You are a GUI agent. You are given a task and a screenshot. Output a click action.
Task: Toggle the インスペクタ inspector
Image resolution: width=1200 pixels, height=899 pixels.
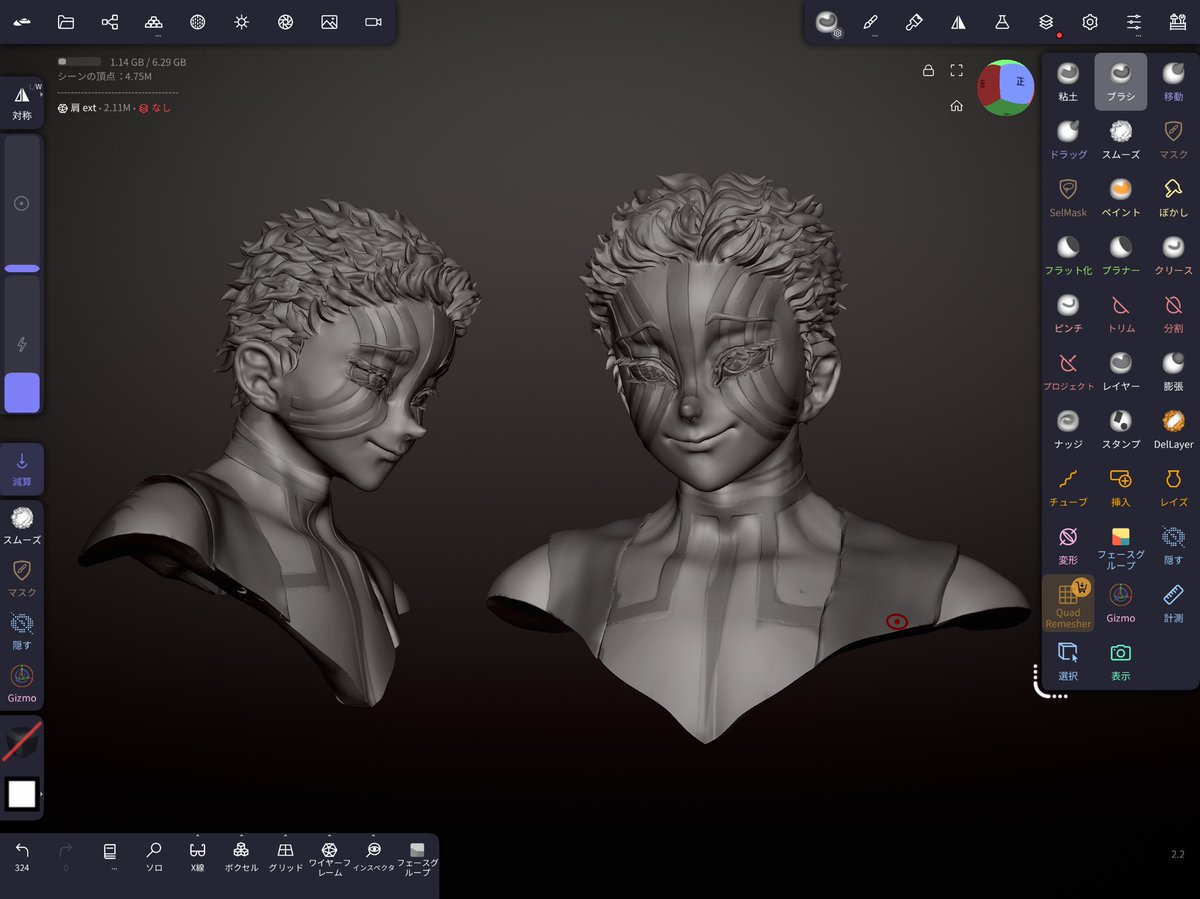[x=373, y=857]
